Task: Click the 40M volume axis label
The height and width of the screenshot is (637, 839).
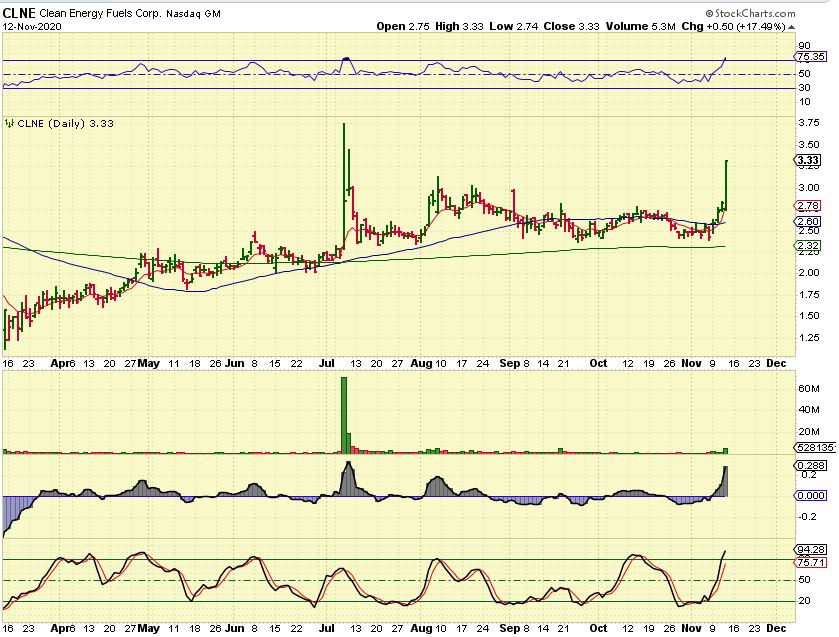Action: tap(809, 410)
